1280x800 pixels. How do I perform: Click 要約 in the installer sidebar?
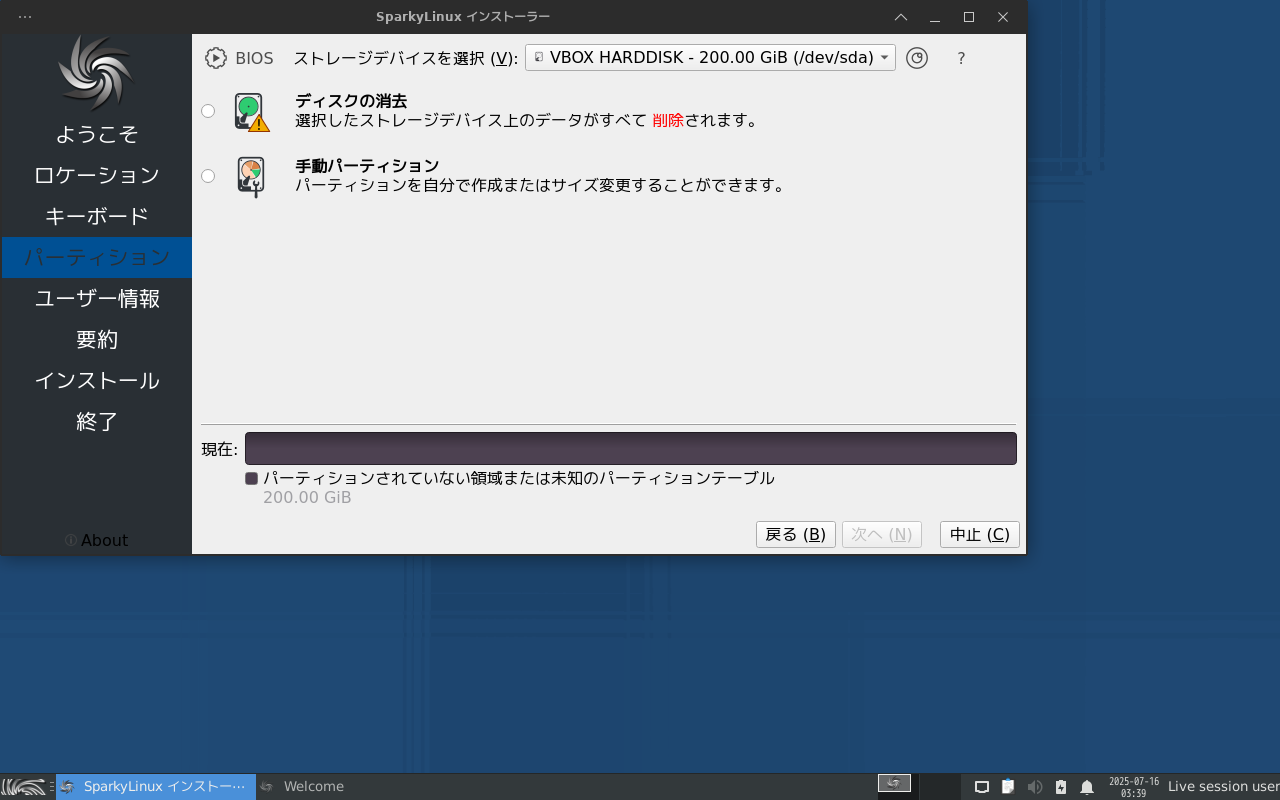(96, 339)
